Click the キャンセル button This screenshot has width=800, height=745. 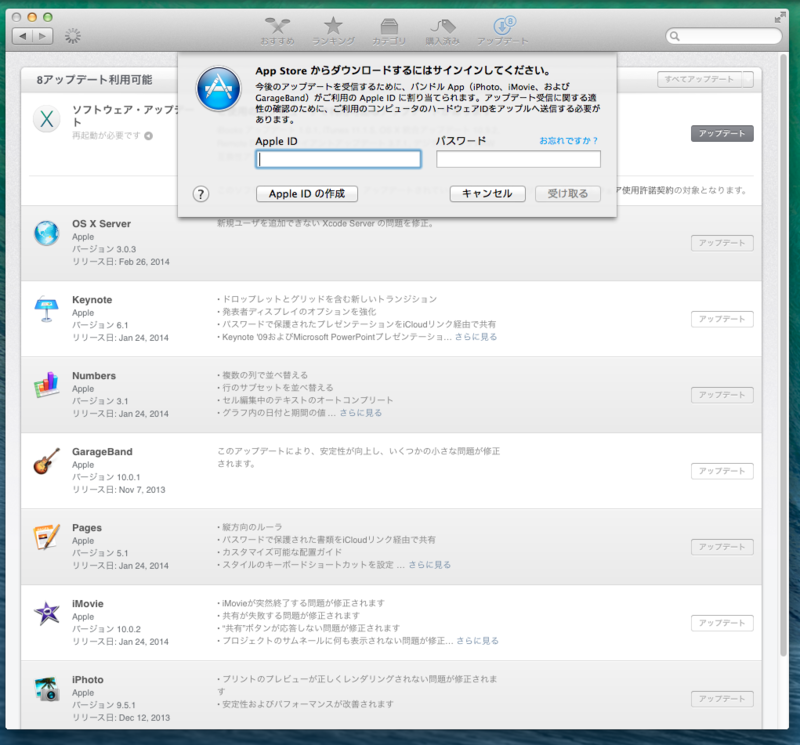point(487,194)
